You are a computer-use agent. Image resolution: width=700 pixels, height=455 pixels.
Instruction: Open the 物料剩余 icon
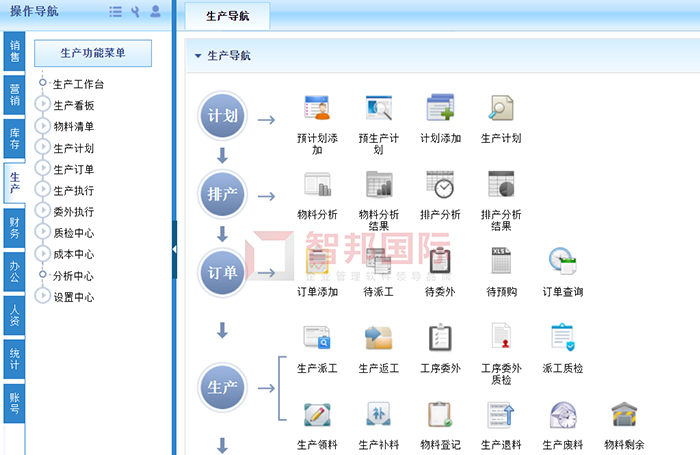[625, 415]
